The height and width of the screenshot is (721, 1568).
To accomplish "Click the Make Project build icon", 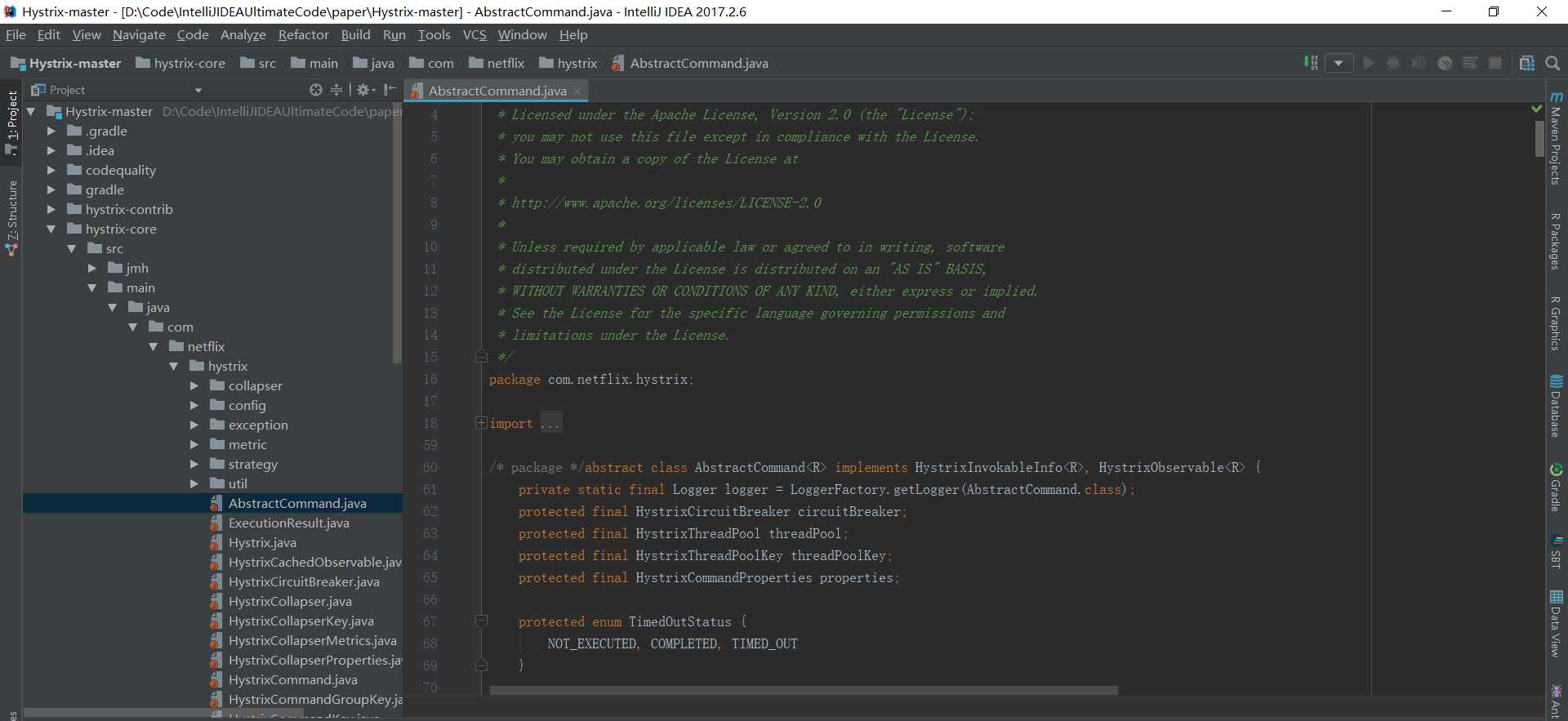I will 1311,63.
